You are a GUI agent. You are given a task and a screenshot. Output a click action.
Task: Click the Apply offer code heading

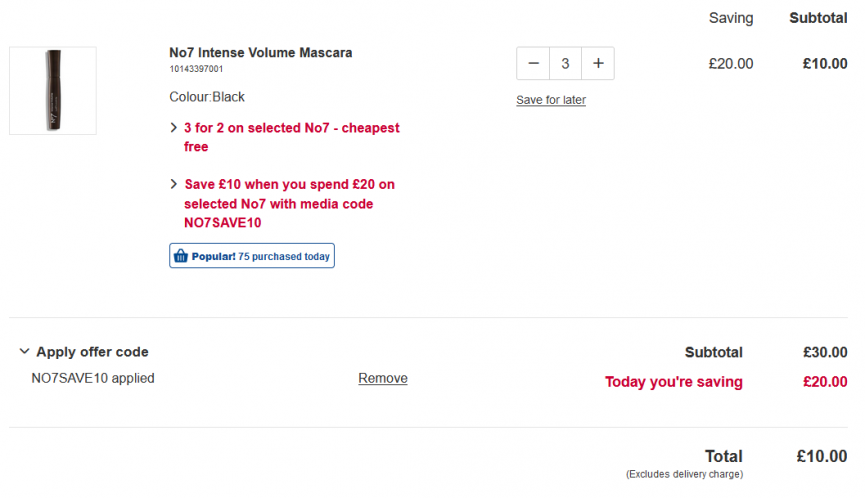coord(92,352)
